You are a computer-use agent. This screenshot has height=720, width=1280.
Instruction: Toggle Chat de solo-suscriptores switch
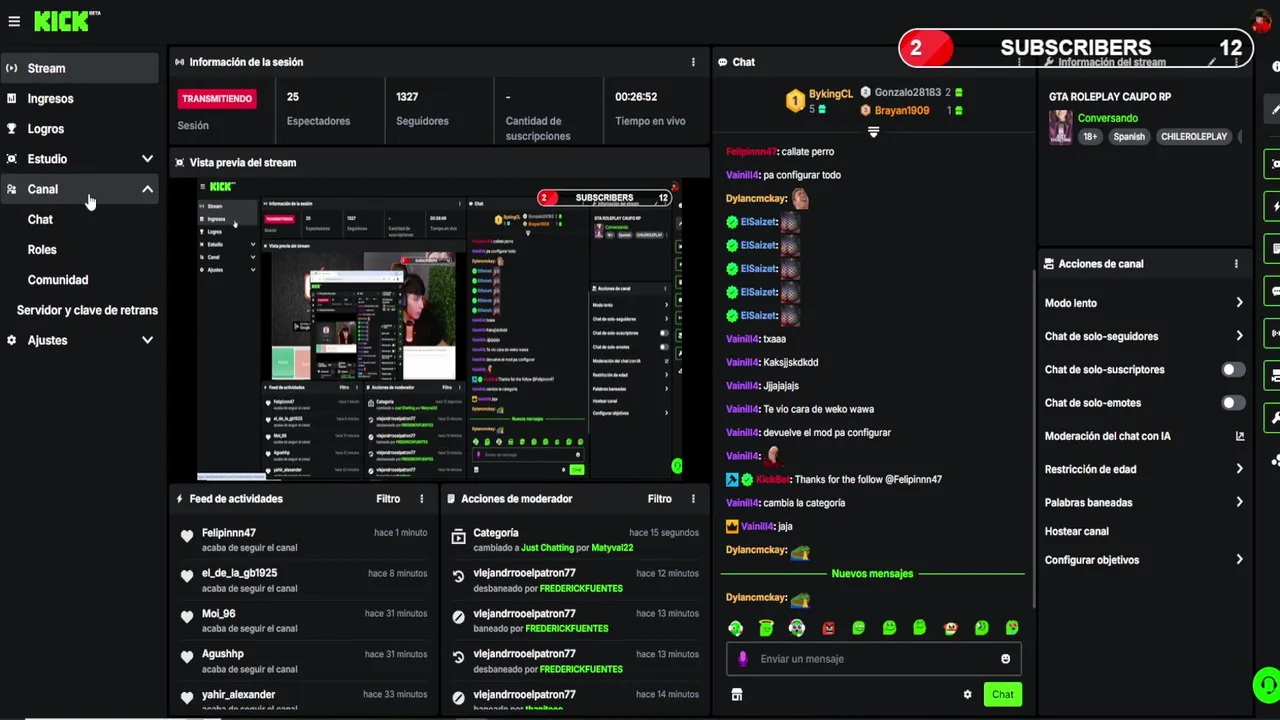(x=1233, y=370)
